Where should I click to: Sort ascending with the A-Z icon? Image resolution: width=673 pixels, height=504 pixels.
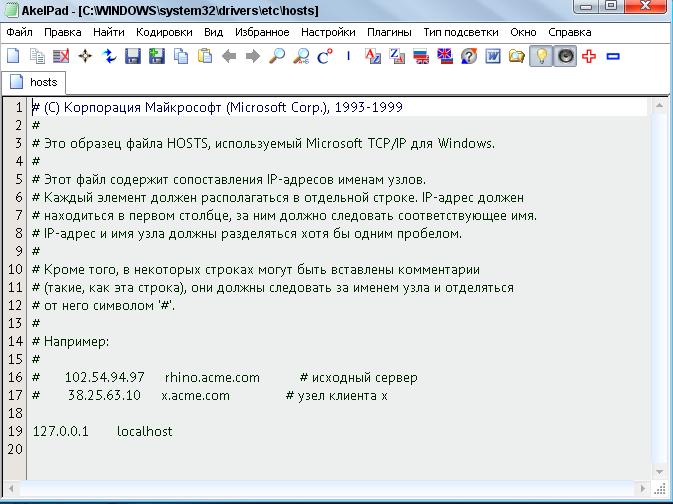click(x=373, y=56)
